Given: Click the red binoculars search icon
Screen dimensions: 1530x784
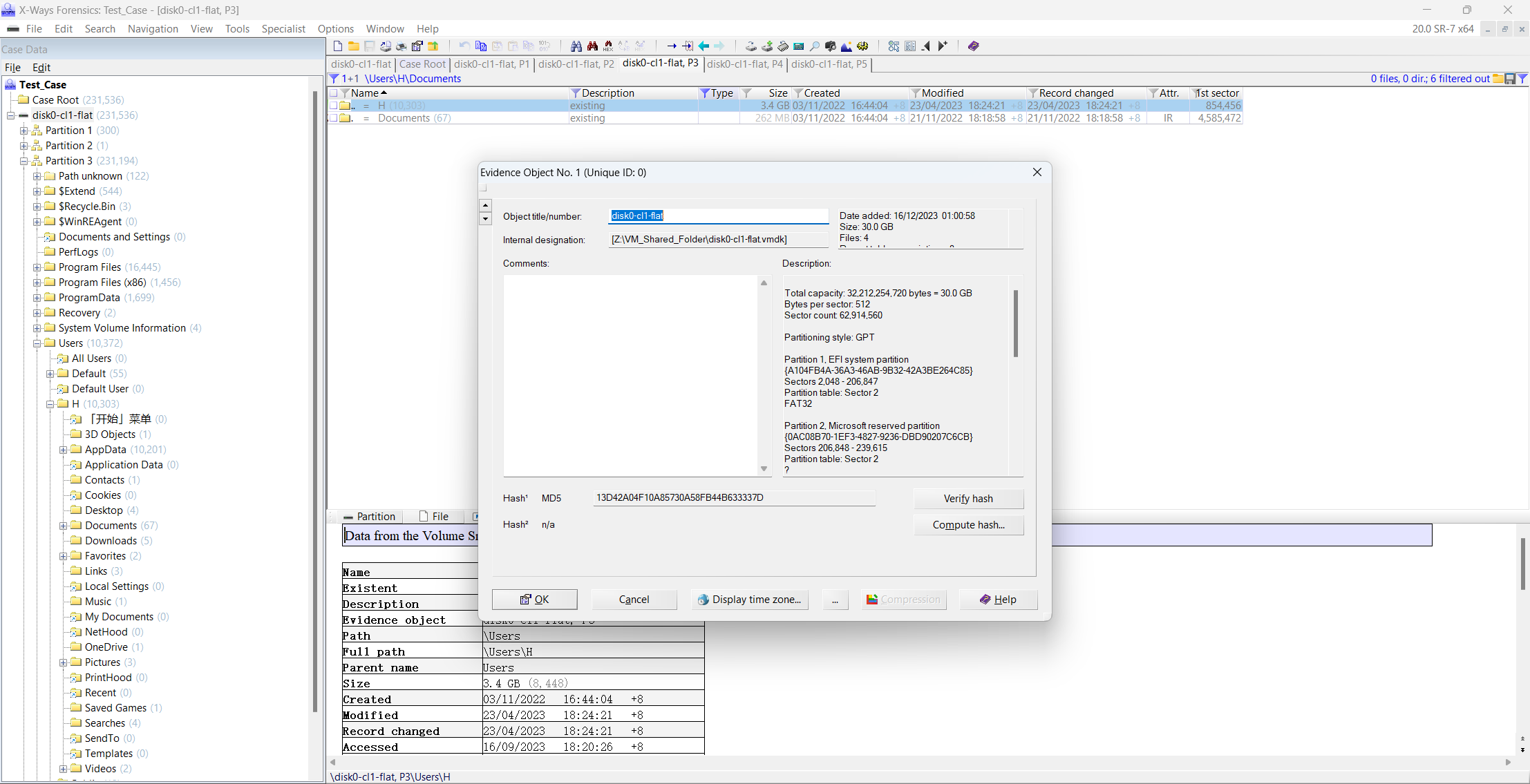Looking at the screenshot, I should click(592, 46).
